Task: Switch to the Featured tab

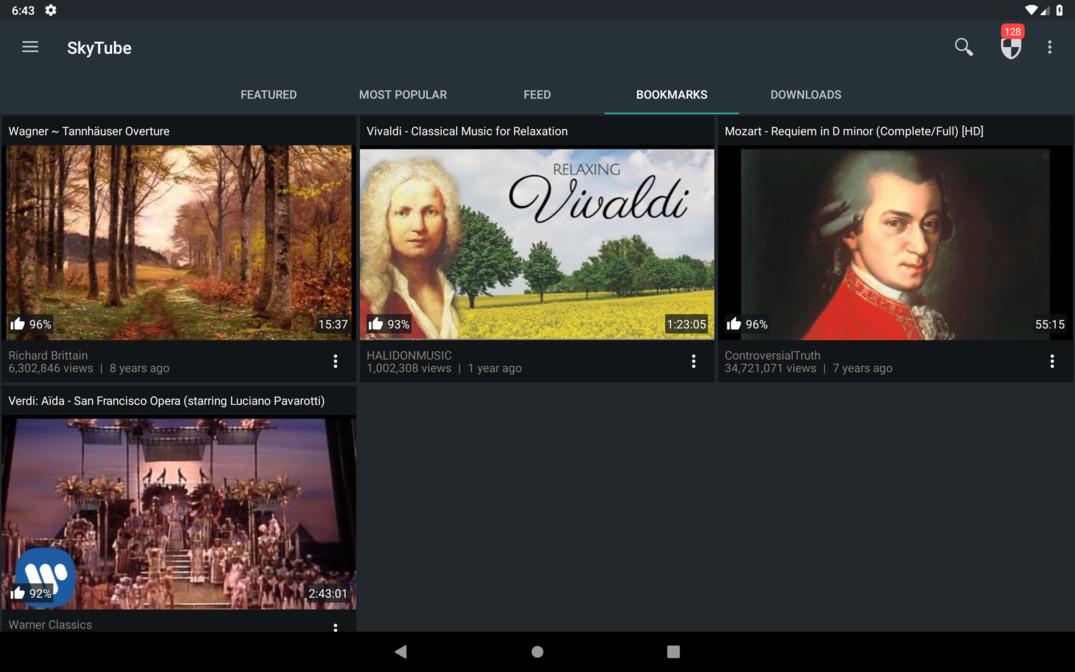Action: click(x=268, y=95)
